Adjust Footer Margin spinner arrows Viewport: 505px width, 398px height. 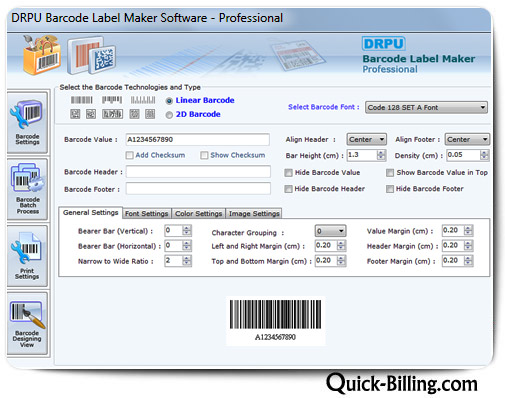click(468, 261)
